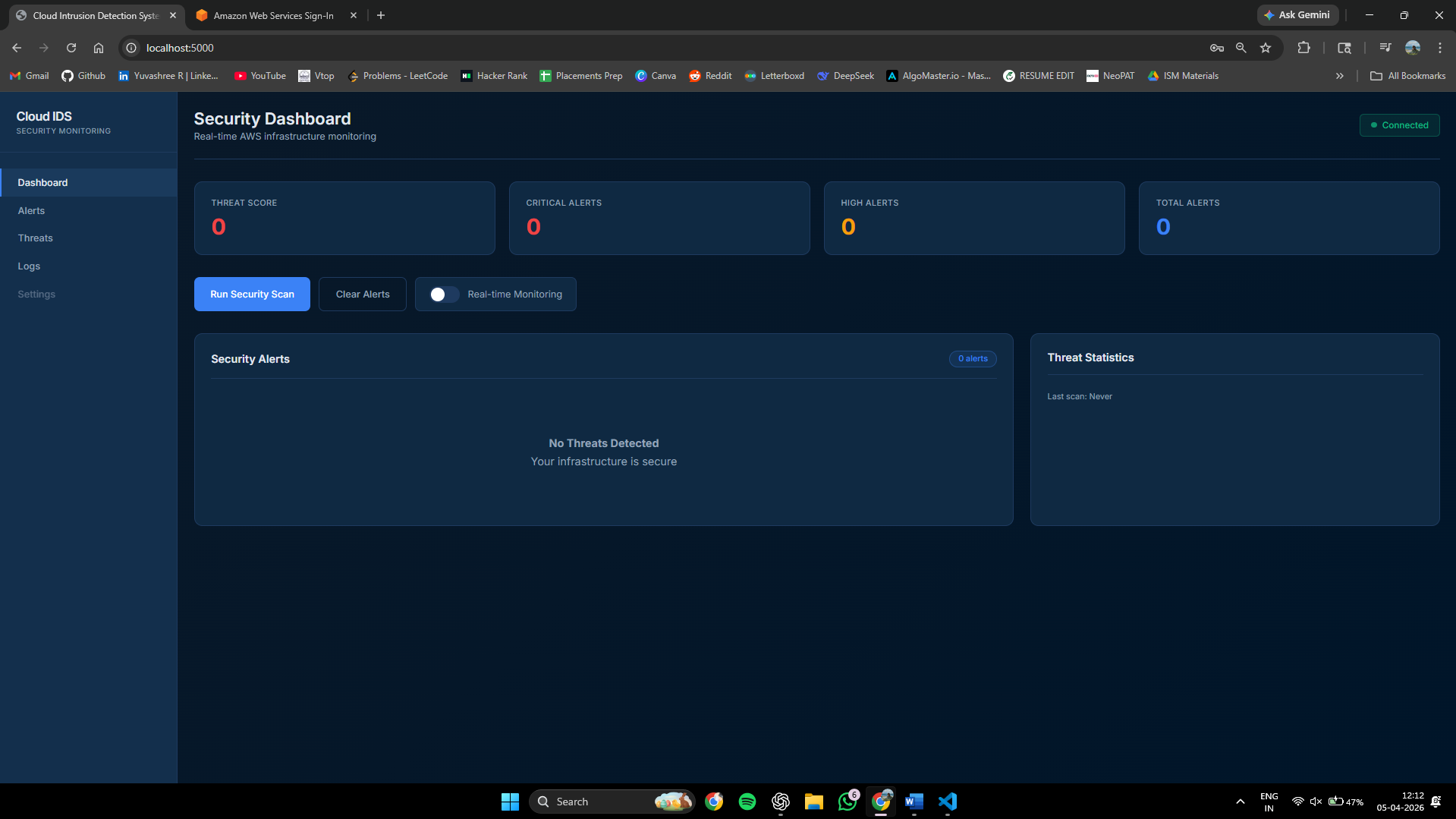Click the saved passwords key icon
1456x819 pixels.
[x=1217, y=48]
